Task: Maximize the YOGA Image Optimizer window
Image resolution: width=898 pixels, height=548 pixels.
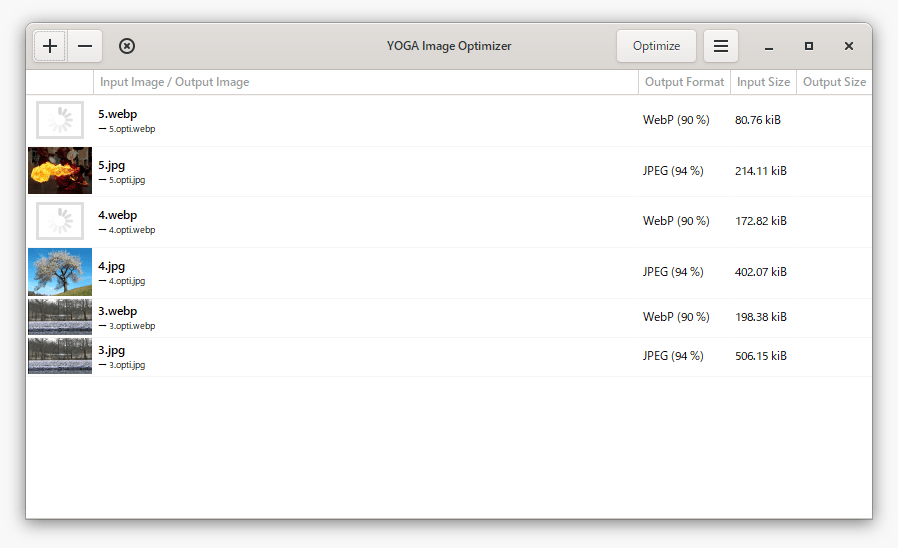Action: tap(809, 46)
